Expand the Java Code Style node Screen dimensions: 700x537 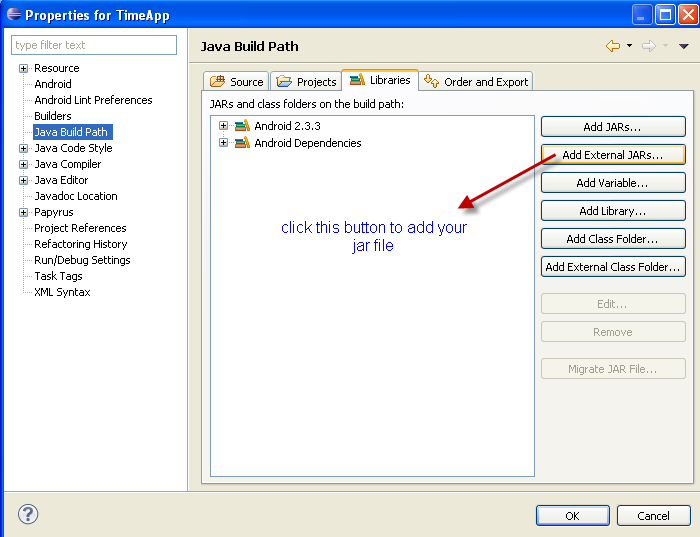23,148
